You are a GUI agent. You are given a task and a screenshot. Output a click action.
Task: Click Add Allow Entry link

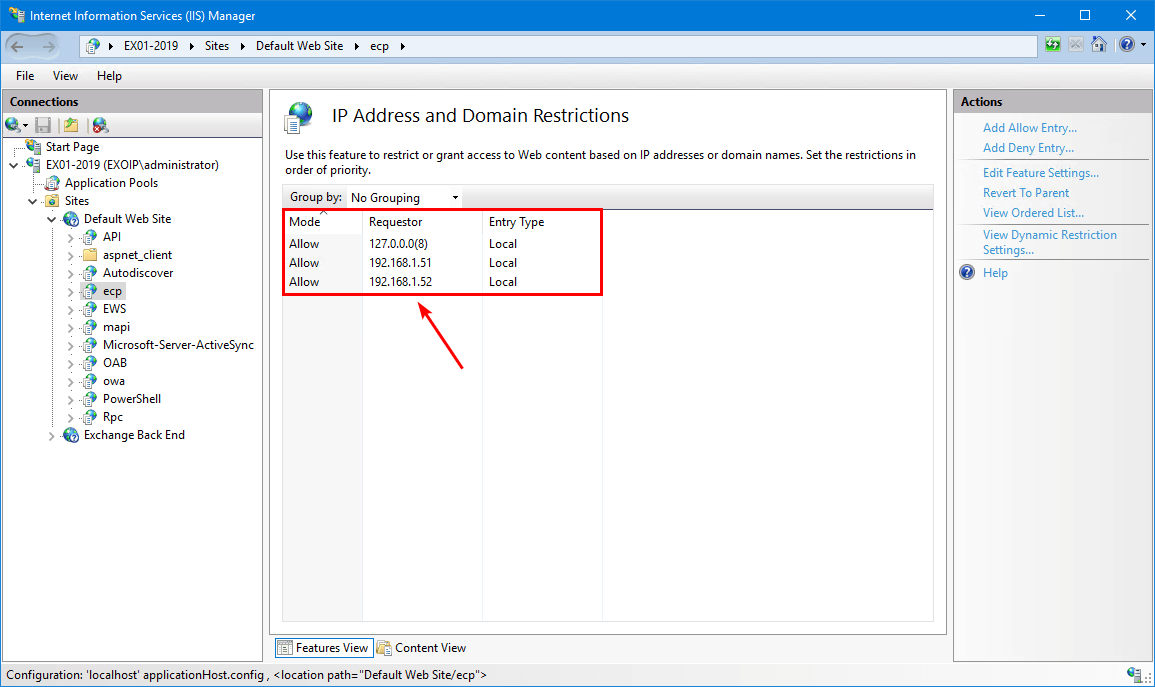pos(1030,128)
